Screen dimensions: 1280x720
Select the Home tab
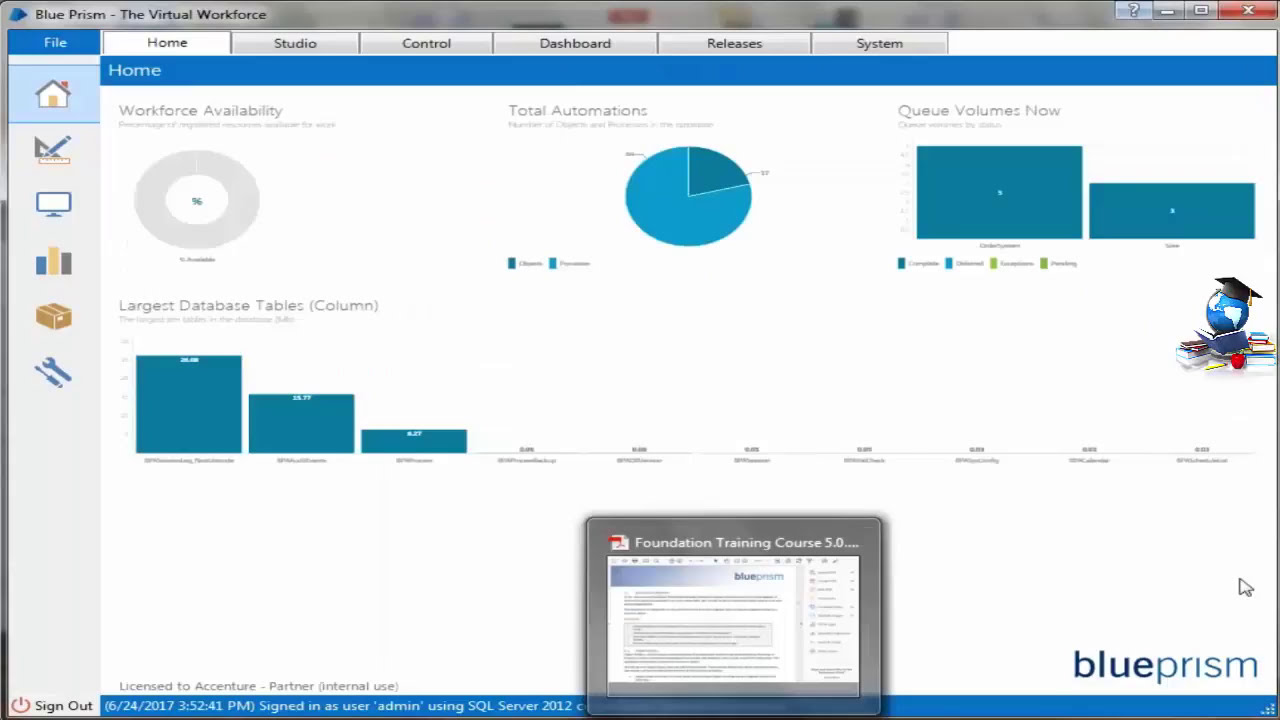click(167, 43)
